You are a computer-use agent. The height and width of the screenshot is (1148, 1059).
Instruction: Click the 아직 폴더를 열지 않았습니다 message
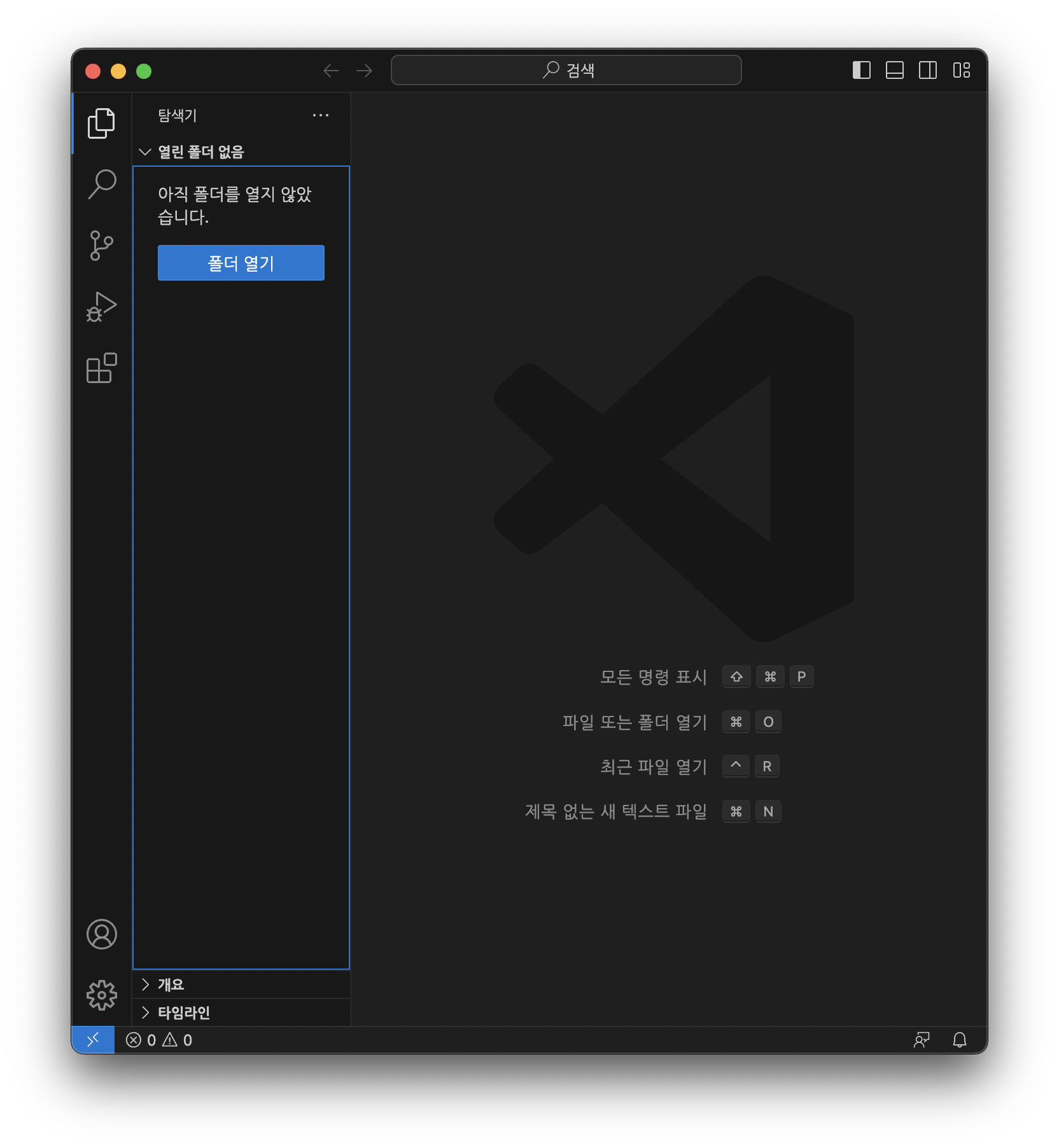pos(235,206)
